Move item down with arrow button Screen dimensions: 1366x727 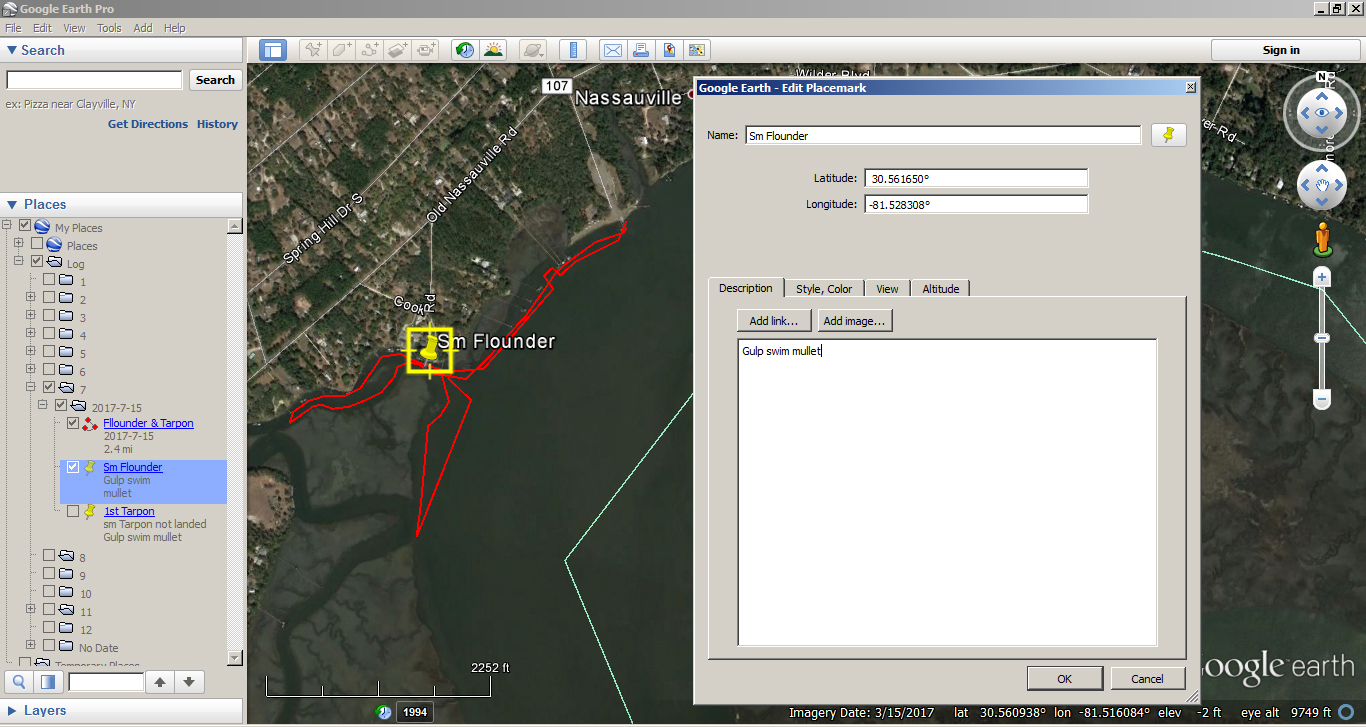[x=189, y=682]
